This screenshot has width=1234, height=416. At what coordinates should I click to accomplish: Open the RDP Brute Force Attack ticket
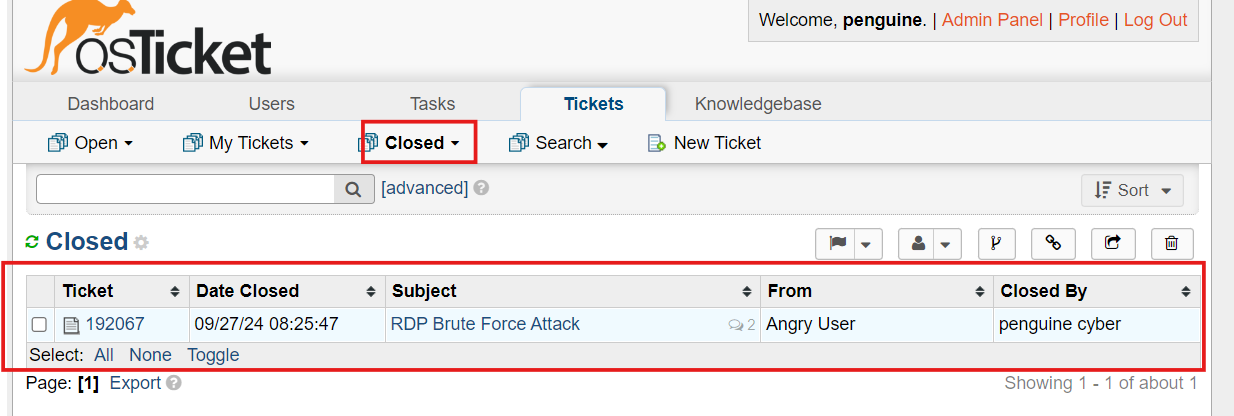[x=485, y=324]
